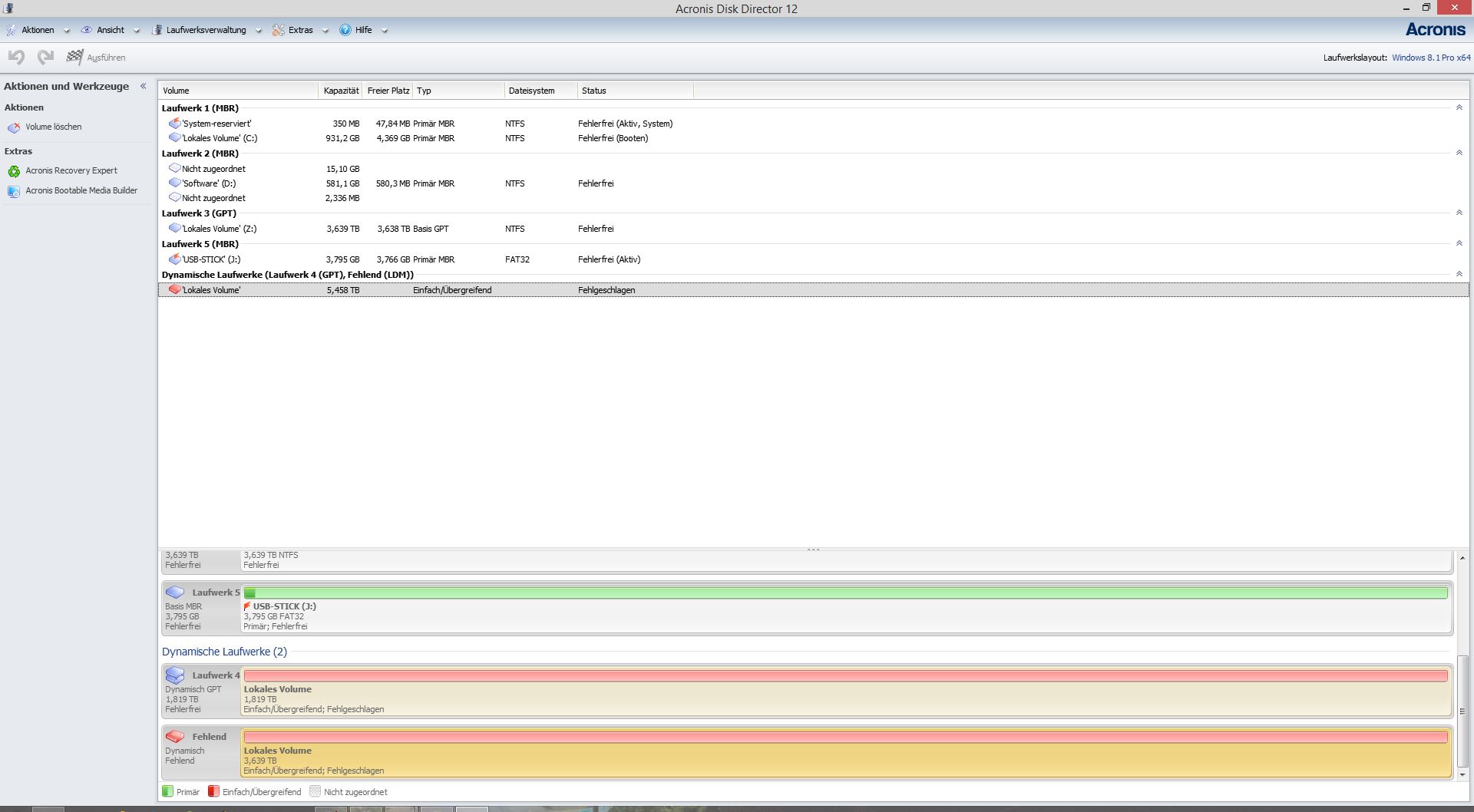Click the disk map scrollbar down arrow

1462,775
